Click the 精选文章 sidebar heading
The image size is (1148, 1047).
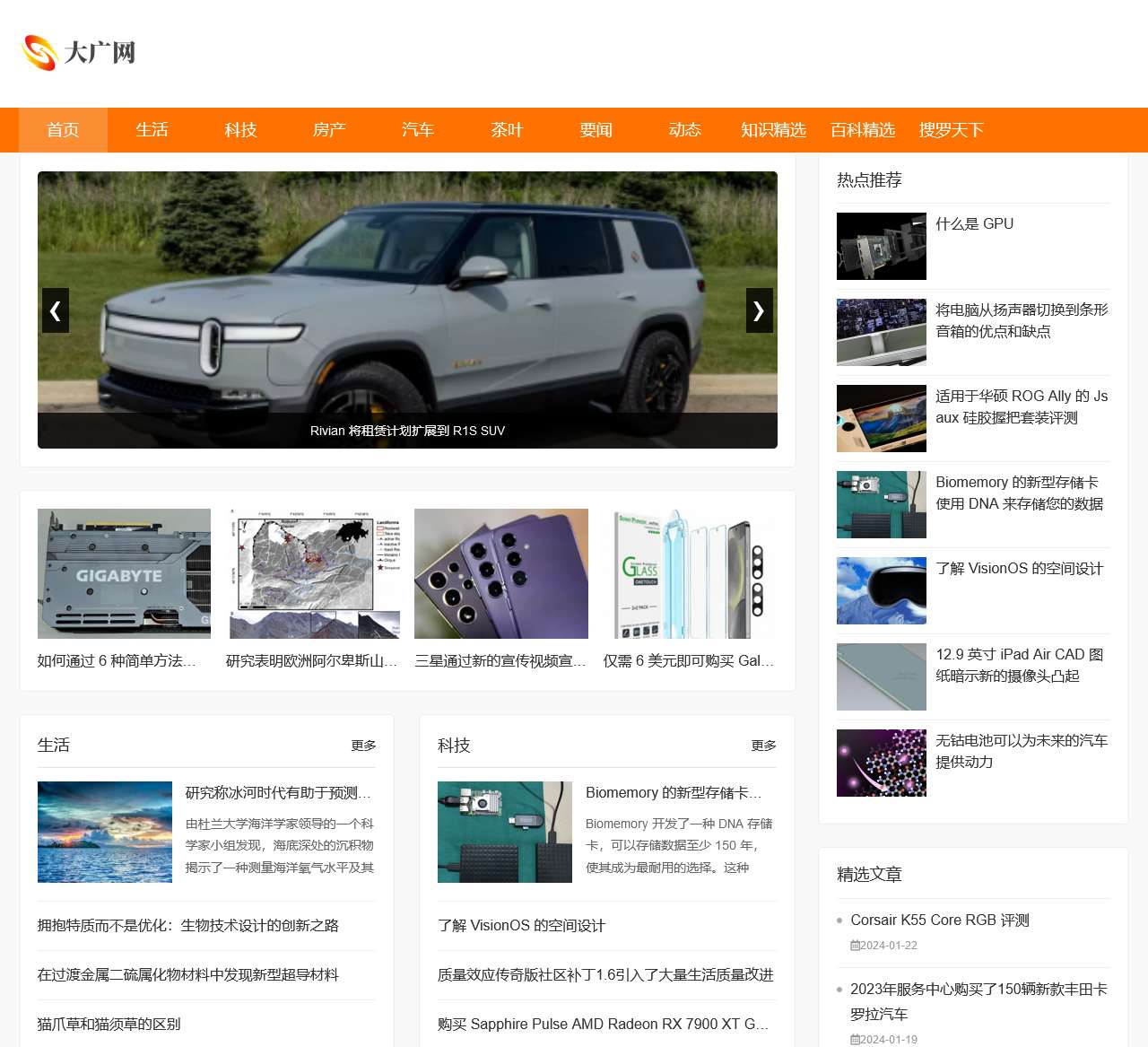pos(869,875)
